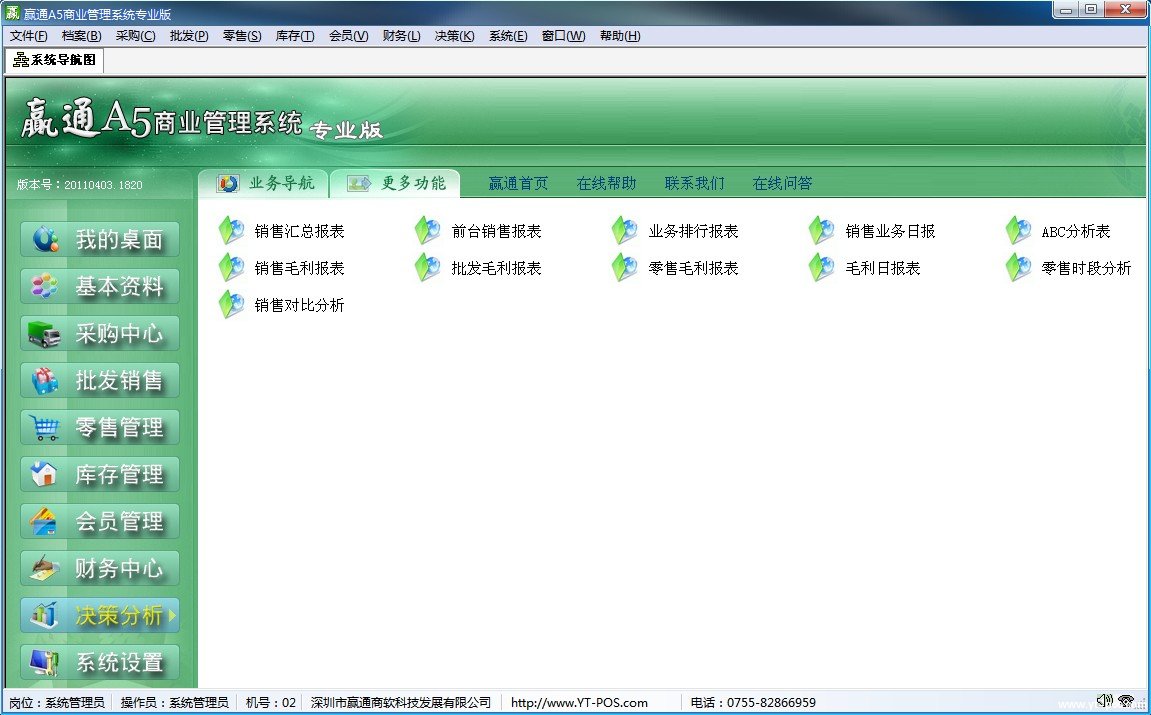Open the 会员(V) menu

tap(349, 35)
